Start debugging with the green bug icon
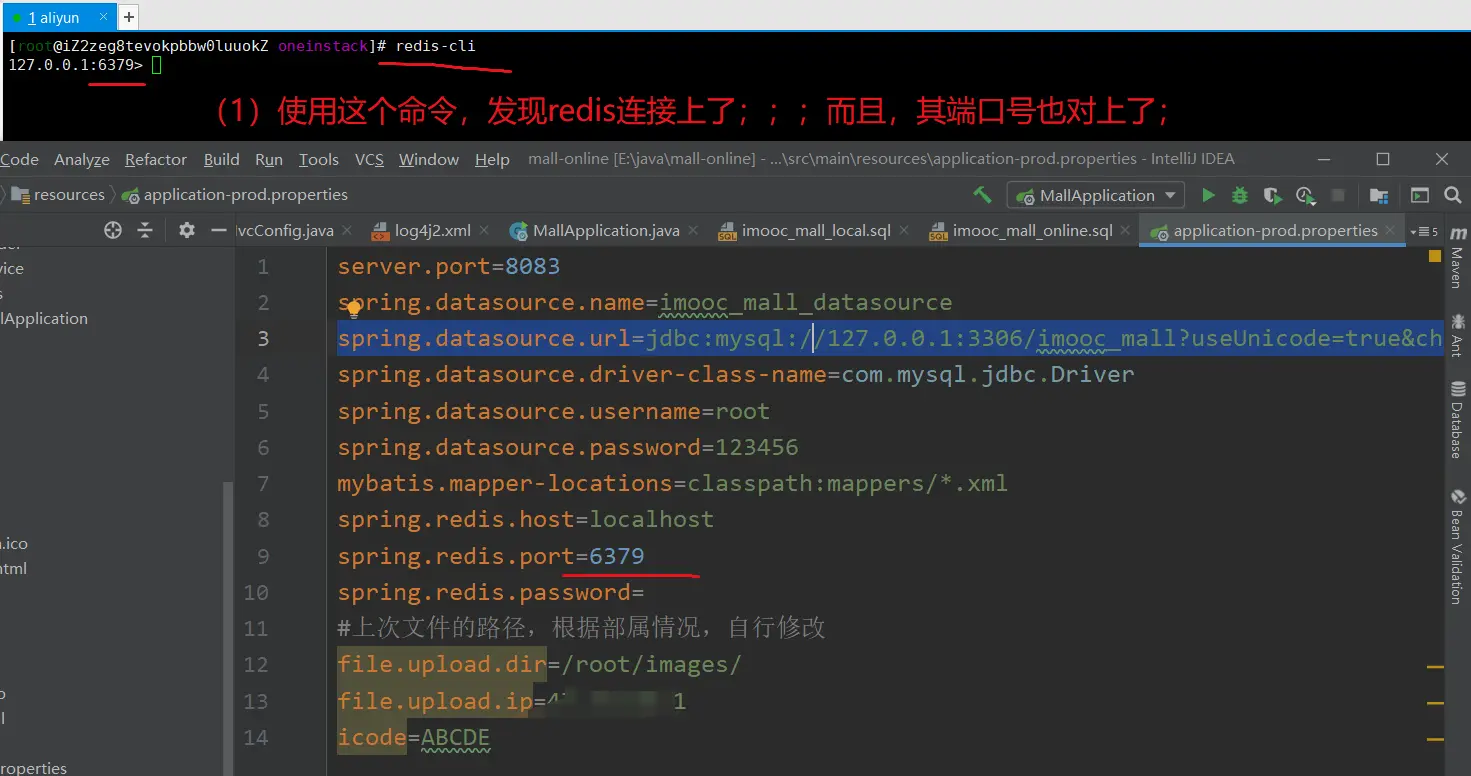The image size is (1471, 776). point(1240,195)
